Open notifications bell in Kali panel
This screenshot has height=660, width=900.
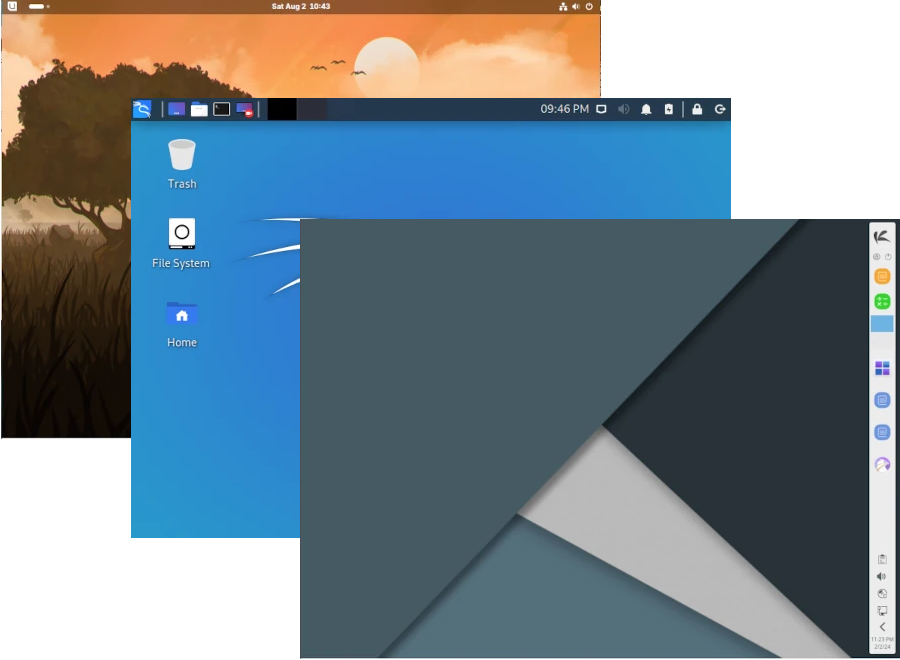coord(646,109)
